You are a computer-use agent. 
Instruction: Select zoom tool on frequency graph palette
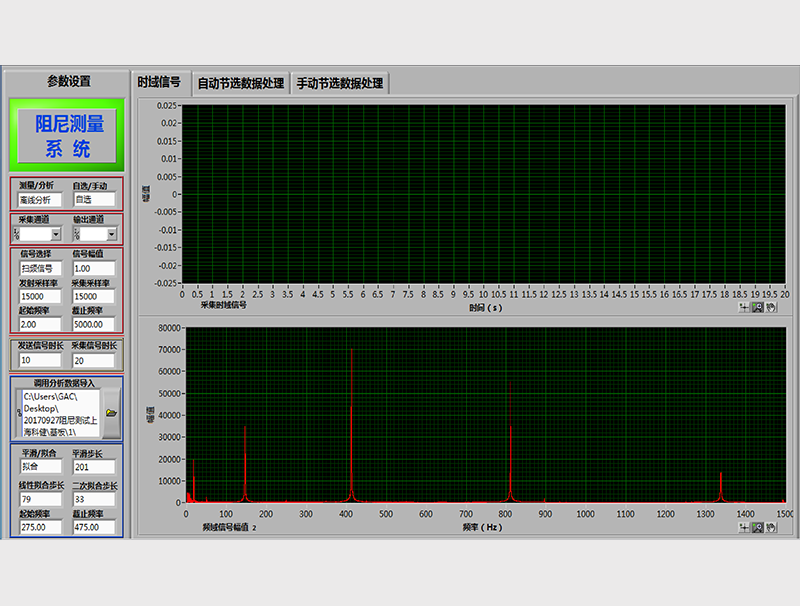(758, 527)
